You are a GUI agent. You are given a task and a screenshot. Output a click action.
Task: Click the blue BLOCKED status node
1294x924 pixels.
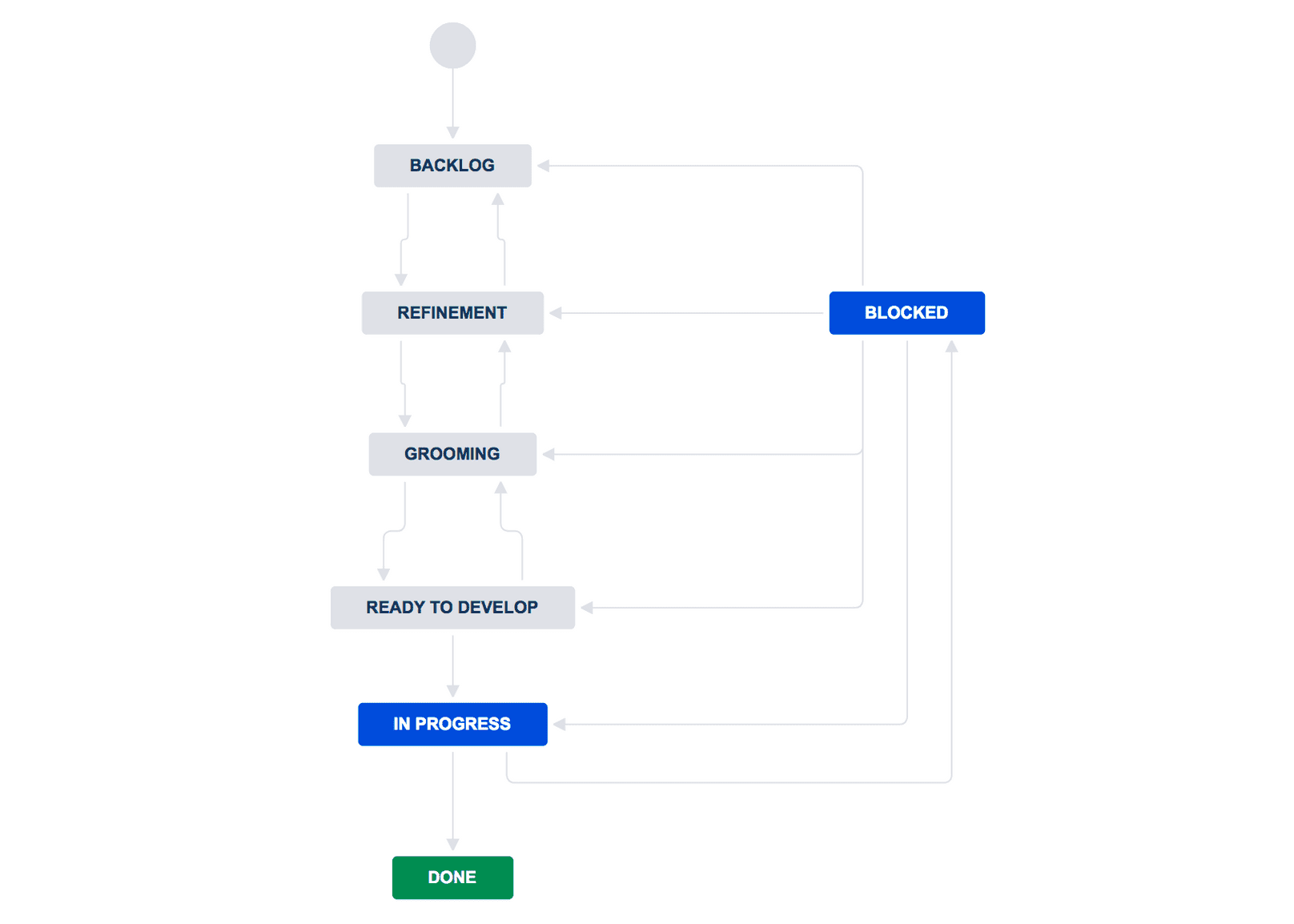point(906,313)
